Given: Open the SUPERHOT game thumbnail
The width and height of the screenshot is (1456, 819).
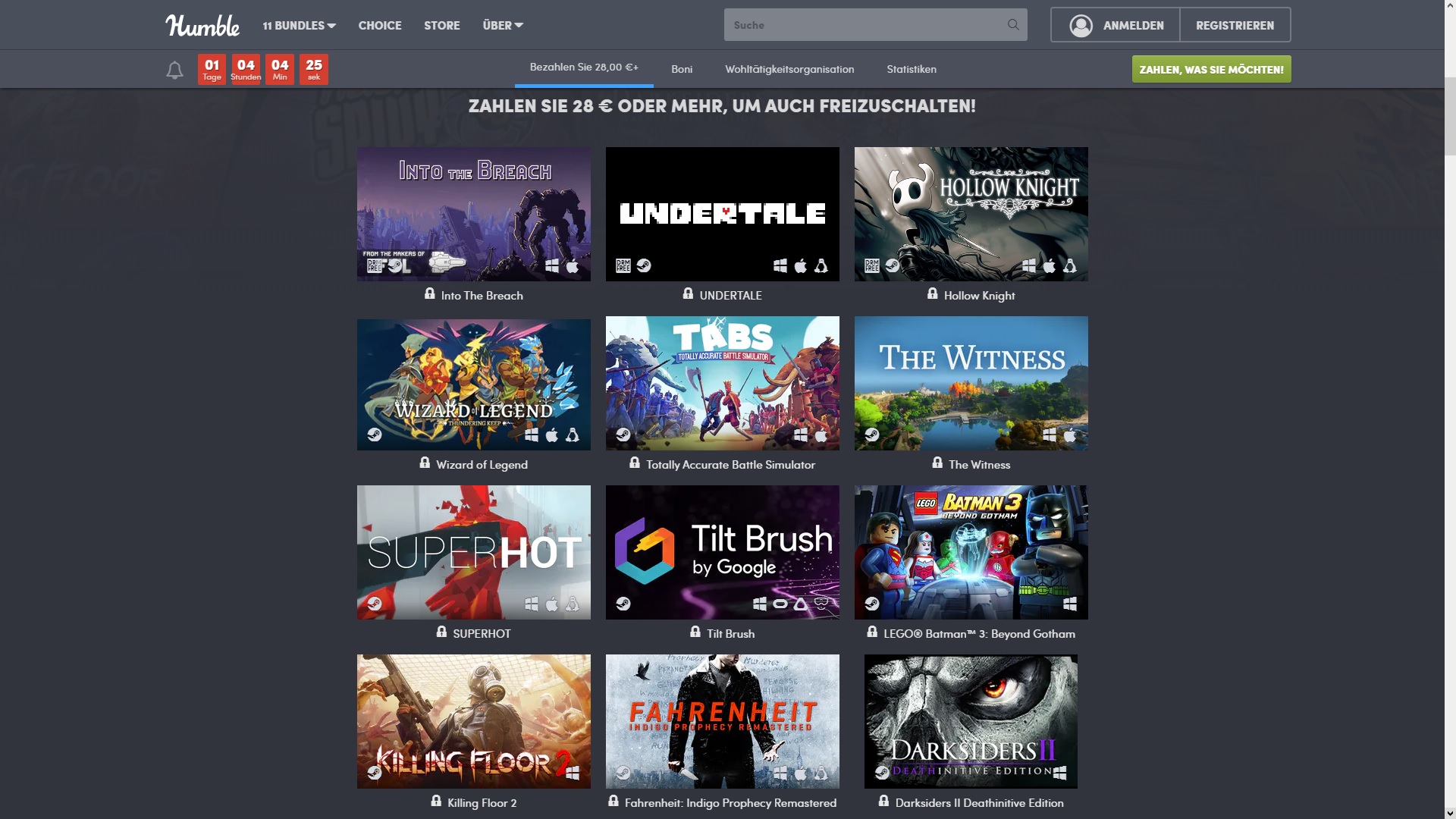Looking at the screenshot, I should coord(474,552).
